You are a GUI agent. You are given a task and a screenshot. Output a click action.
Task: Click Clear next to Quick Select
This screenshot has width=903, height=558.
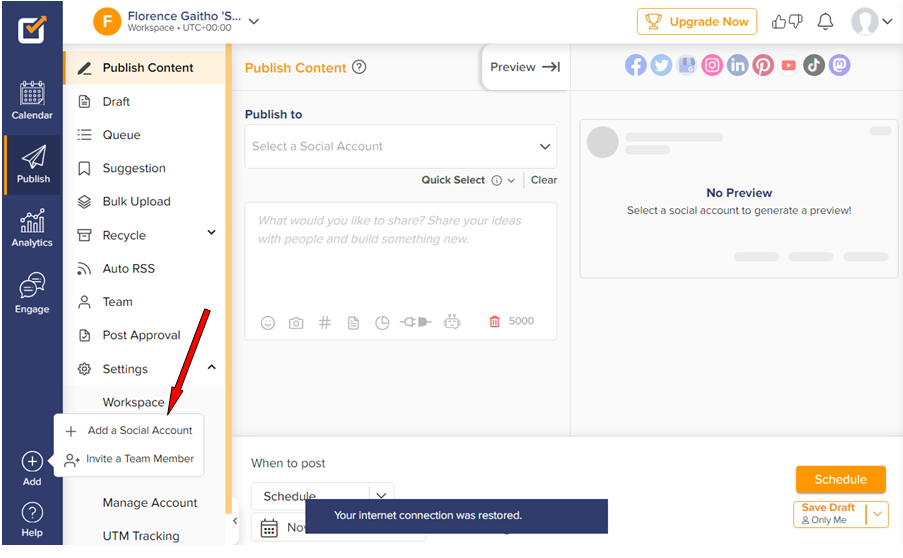(543, 180)
